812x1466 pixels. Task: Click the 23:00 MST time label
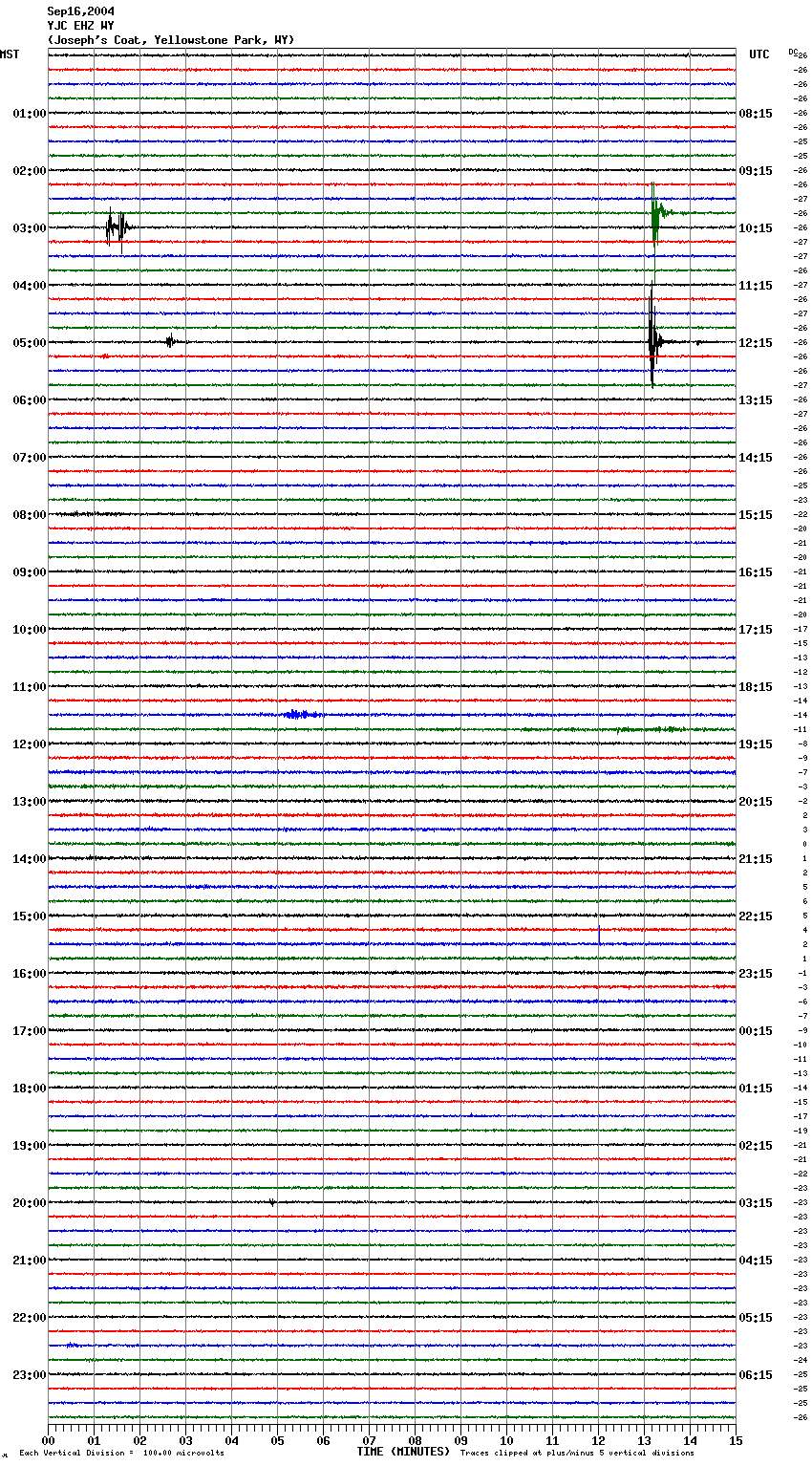tap(29, 1375)
